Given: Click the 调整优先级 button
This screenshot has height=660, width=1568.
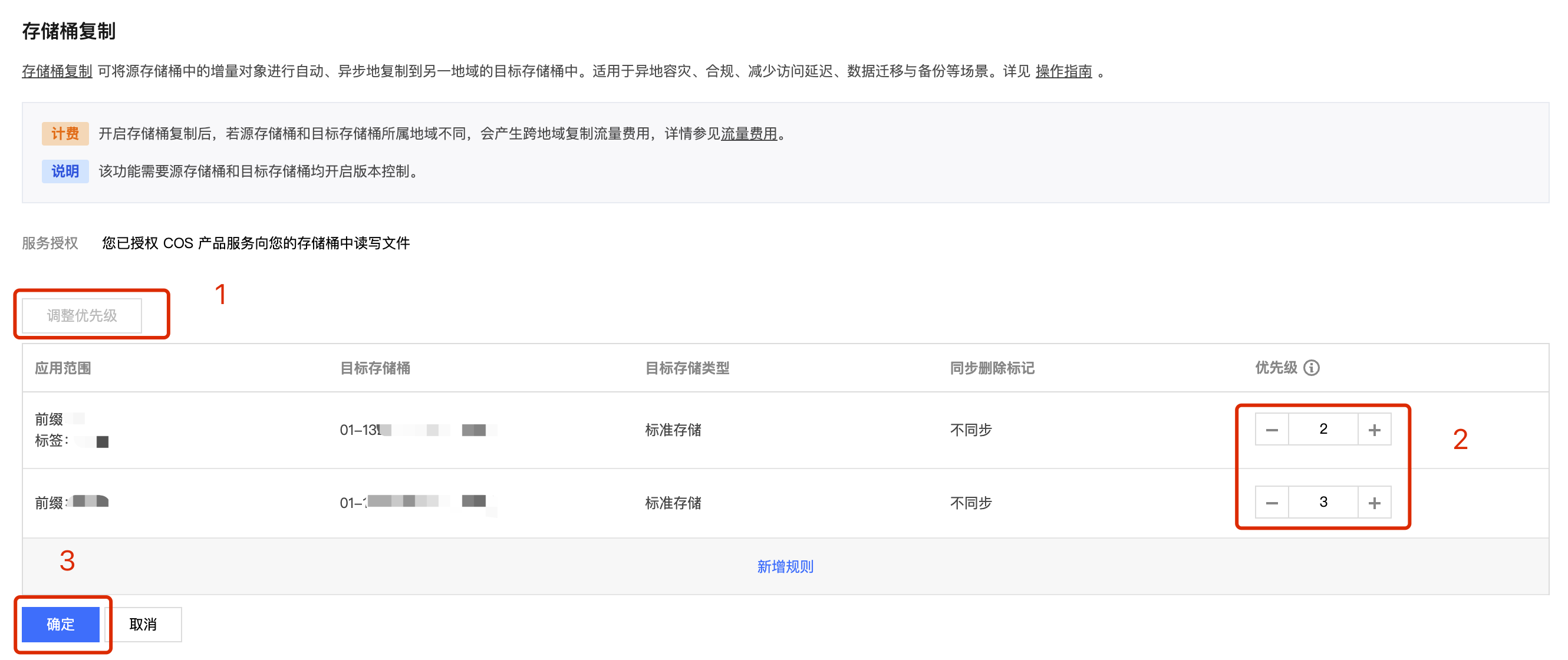Looking at the screenshot, I should click(x=82, y=316).
